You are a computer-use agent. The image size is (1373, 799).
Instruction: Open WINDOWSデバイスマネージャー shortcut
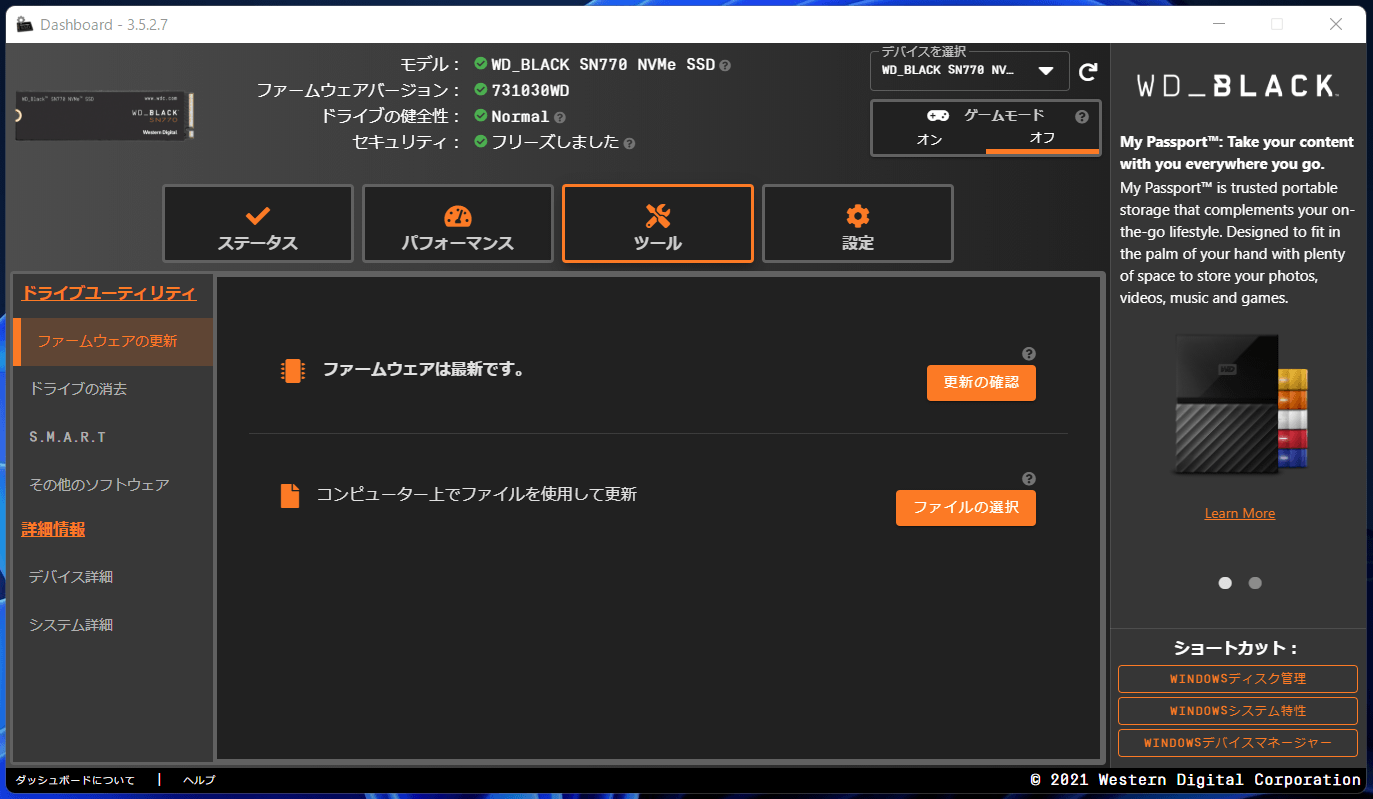coord(1238,743)
